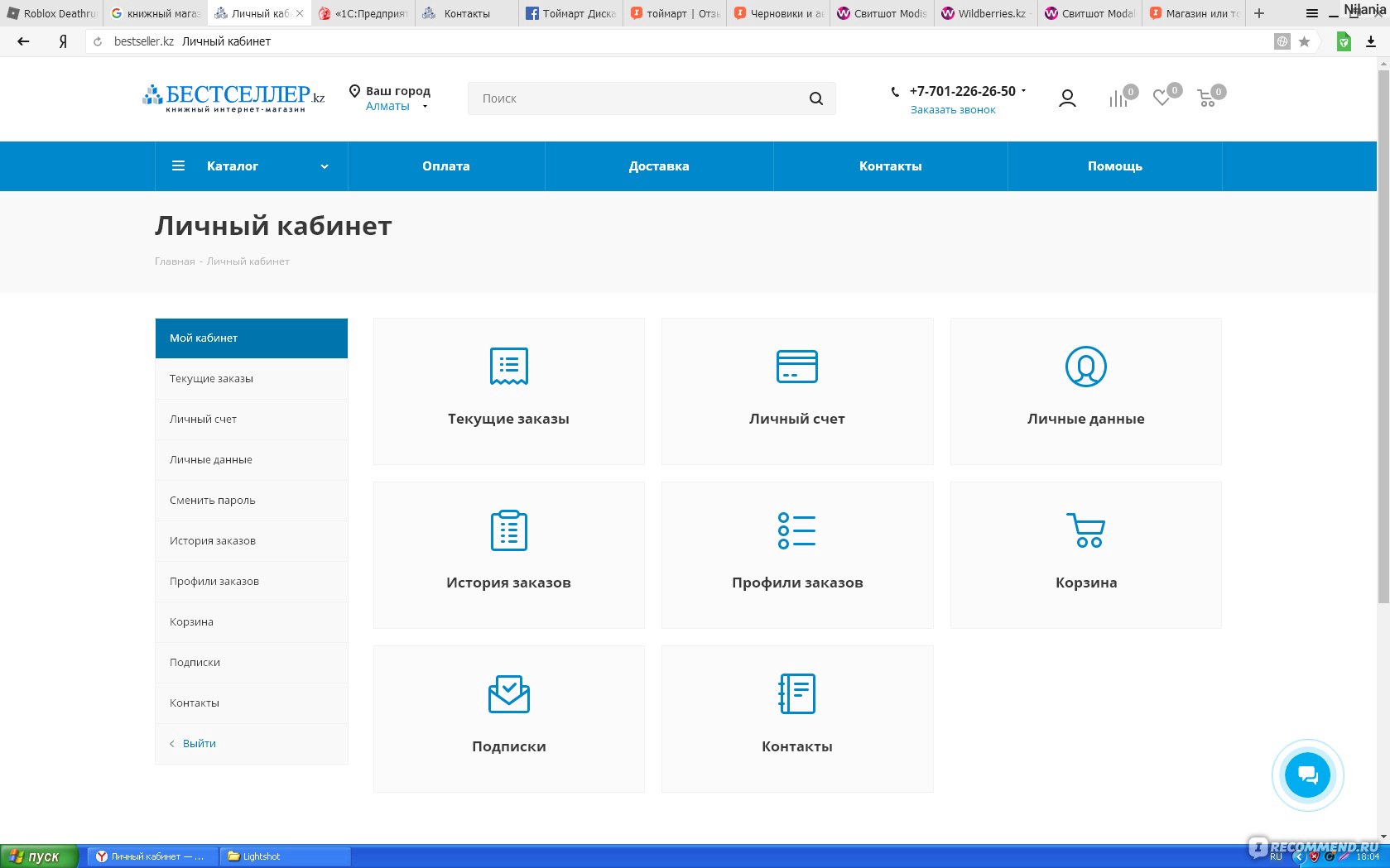This screenshot has width=1390, height=868.
Task: Select История заказов in the sidebar
Action: click(252, 541)
